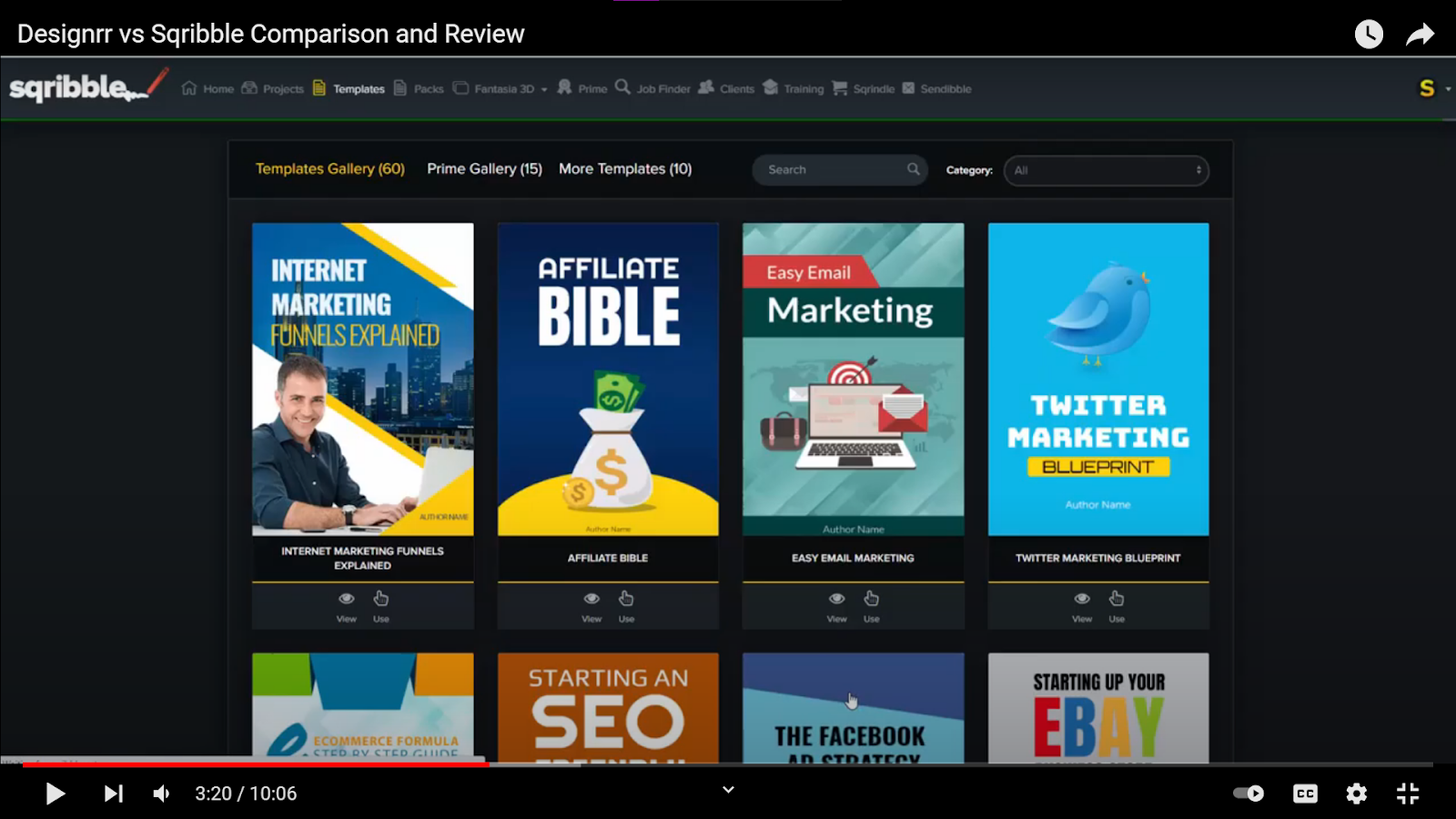The width and height of the screenshot is (1456, 819).
Task: Expand the chevron below the video
Action: pyautogui.click(x=728, y=790)
